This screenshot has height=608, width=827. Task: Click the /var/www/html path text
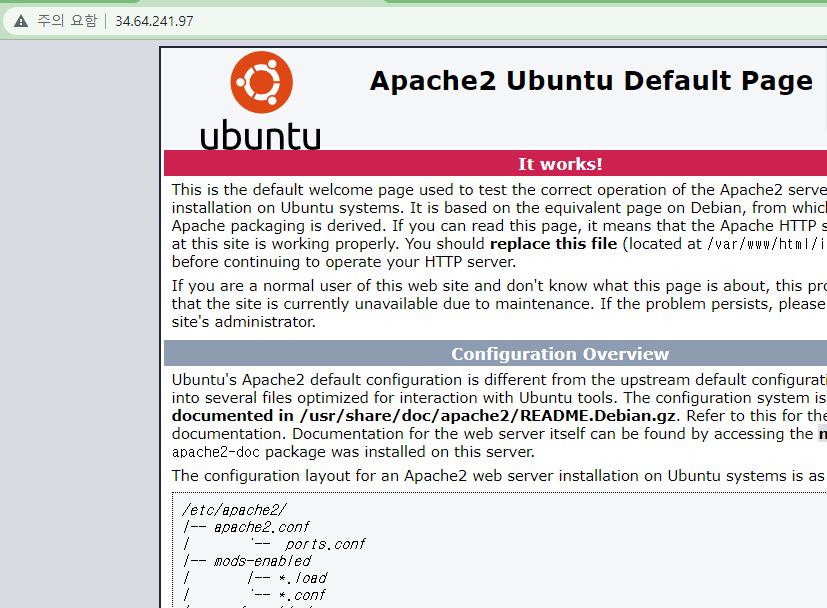(766, 244)
